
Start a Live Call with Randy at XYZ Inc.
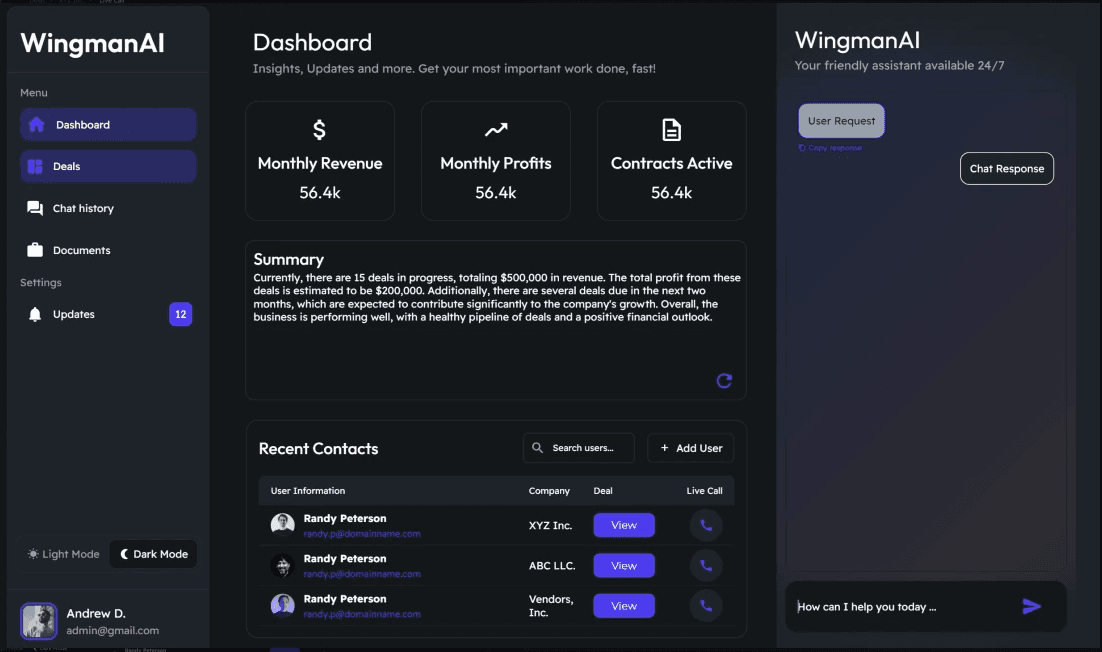coord(706,524)
